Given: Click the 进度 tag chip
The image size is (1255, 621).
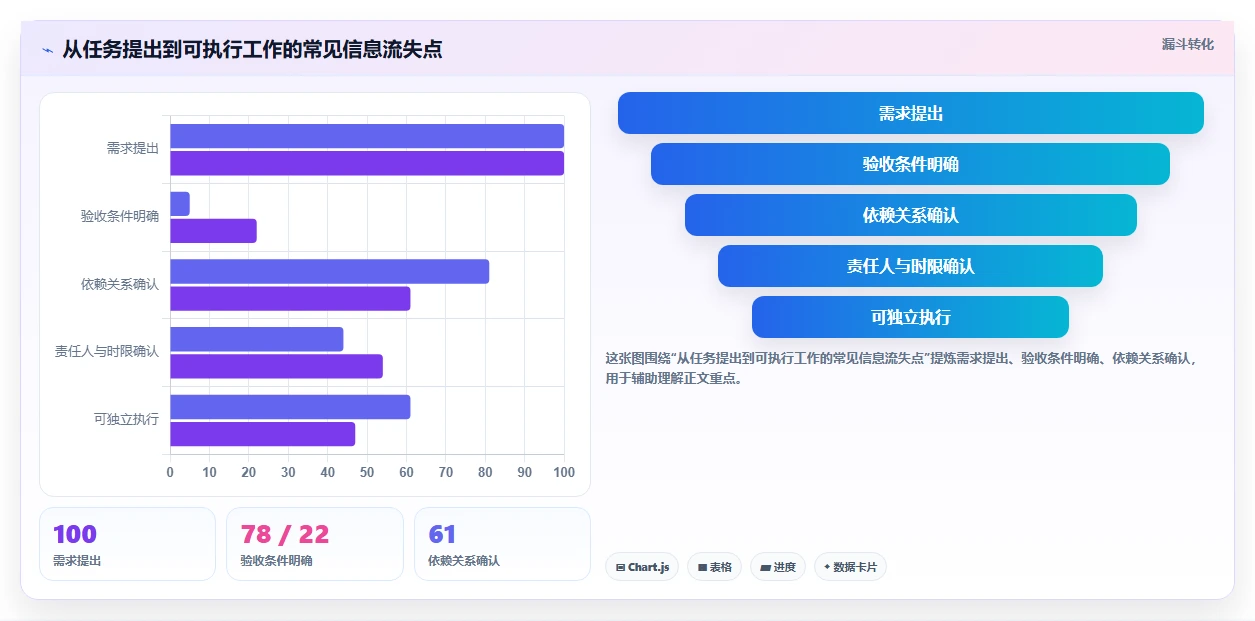Looking at the screenshot, I should 778,567.
